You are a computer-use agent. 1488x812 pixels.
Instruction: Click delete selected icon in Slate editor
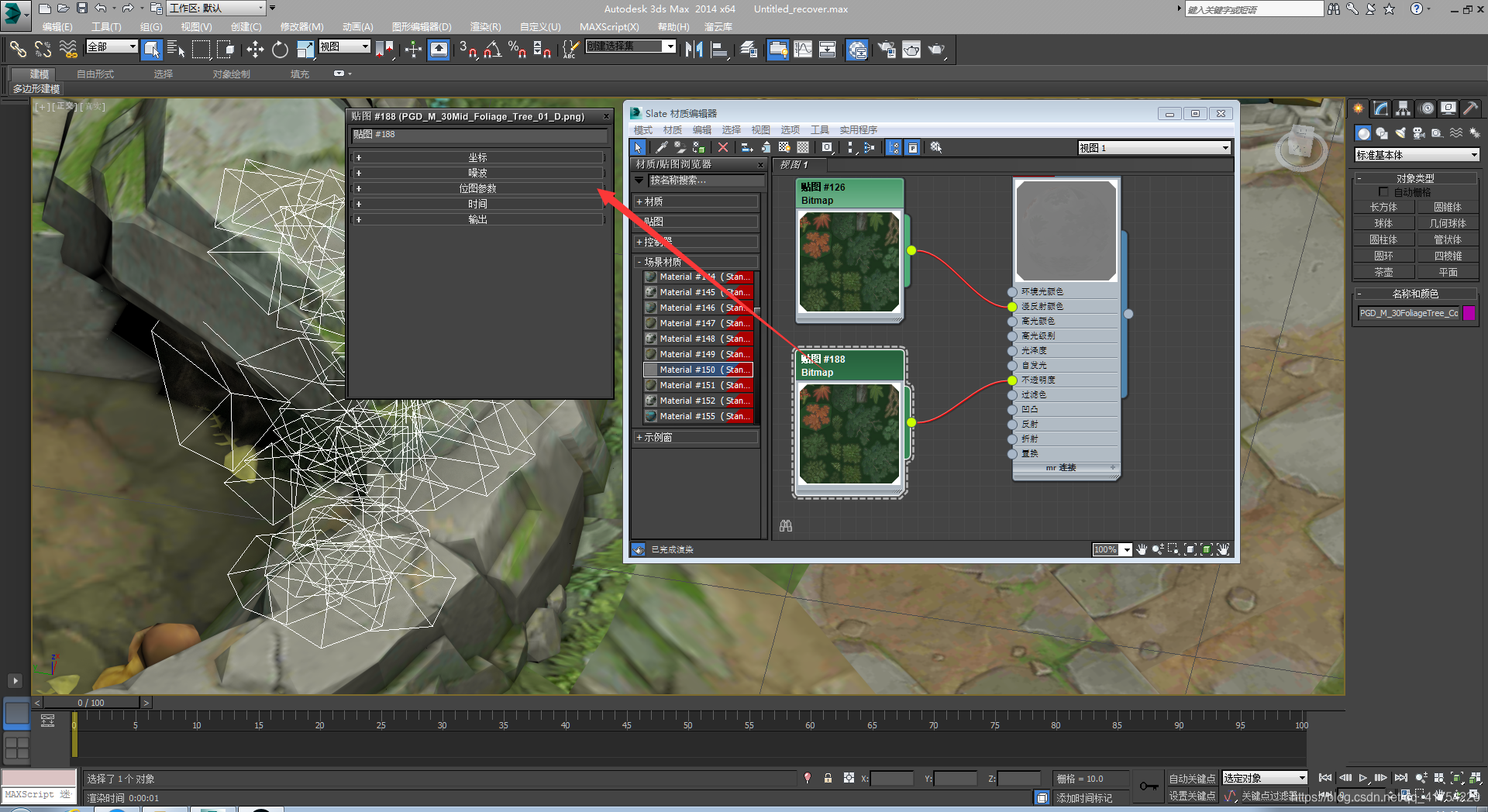(x=723, y=147)
